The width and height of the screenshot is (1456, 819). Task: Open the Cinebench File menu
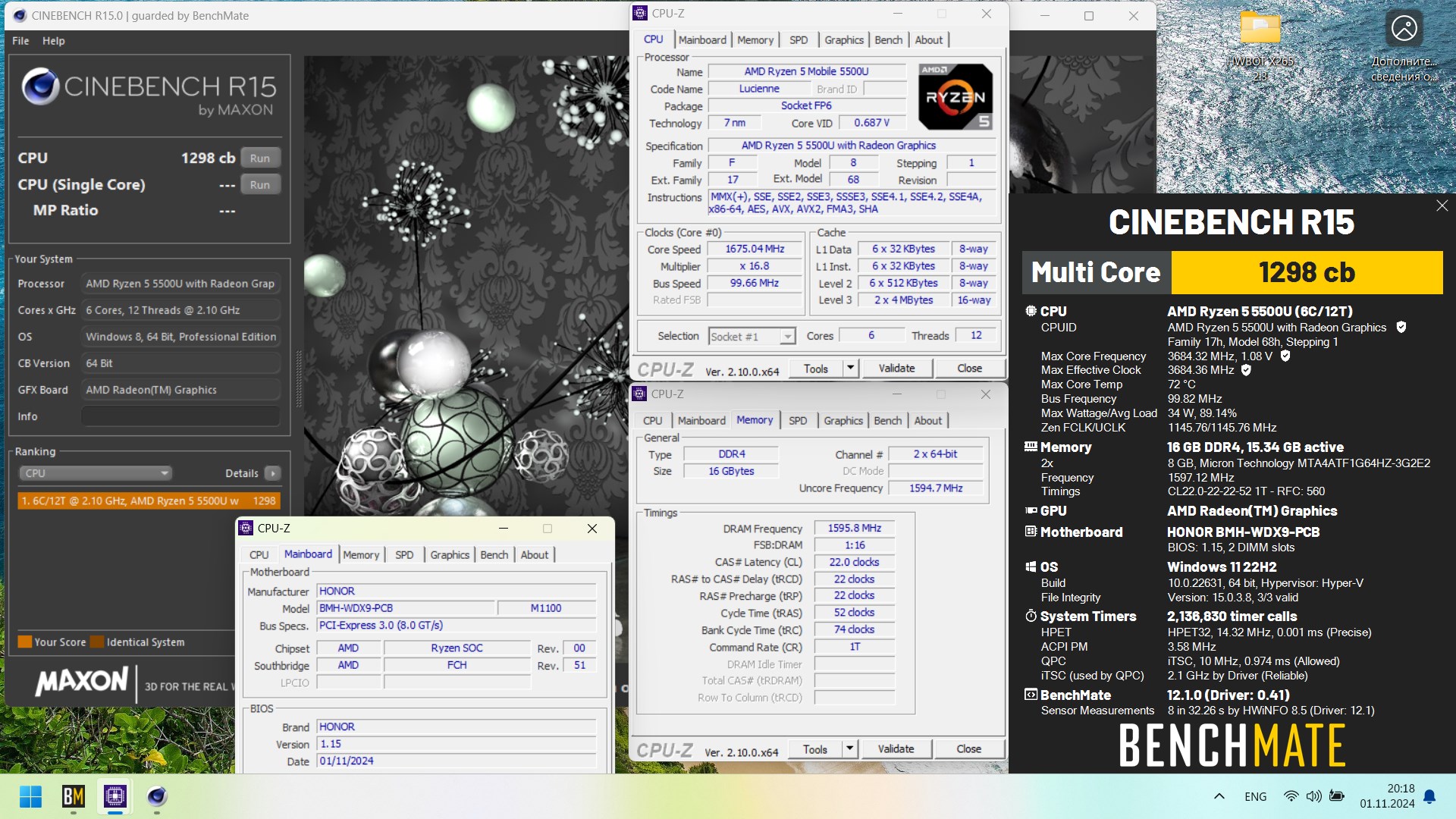[20, 41]
